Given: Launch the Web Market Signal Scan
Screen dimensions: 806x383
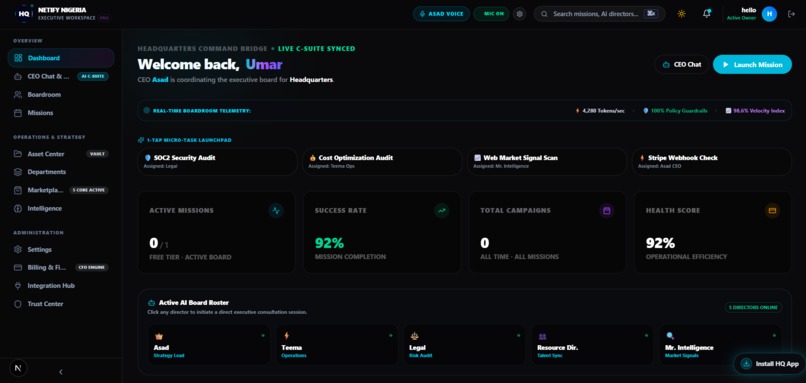Looking at the screenshot, I should click(547, 161).
